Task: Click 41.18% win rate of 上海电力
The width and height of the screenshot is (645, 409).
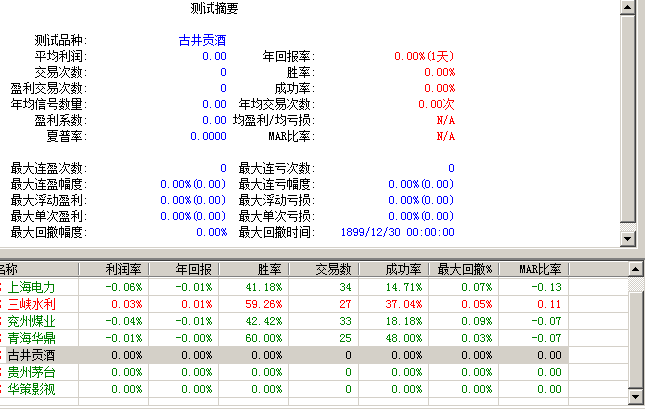Action: 264,287
